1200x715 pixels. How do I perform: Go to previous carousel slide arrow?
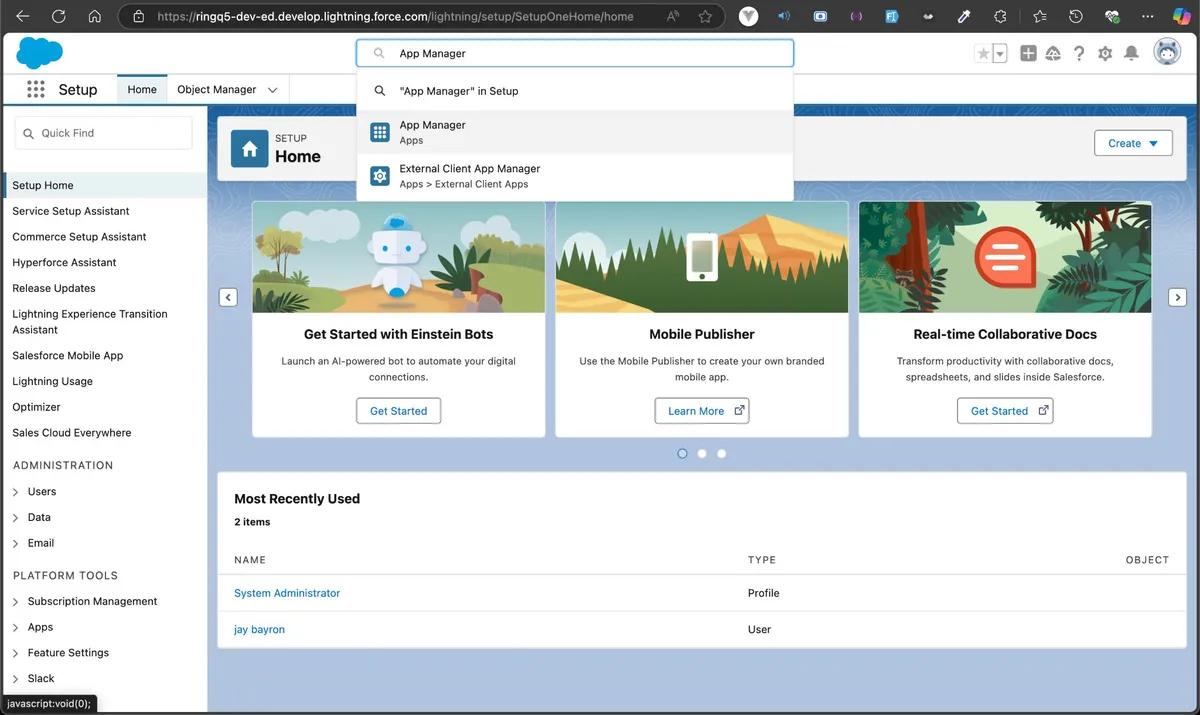228,297
